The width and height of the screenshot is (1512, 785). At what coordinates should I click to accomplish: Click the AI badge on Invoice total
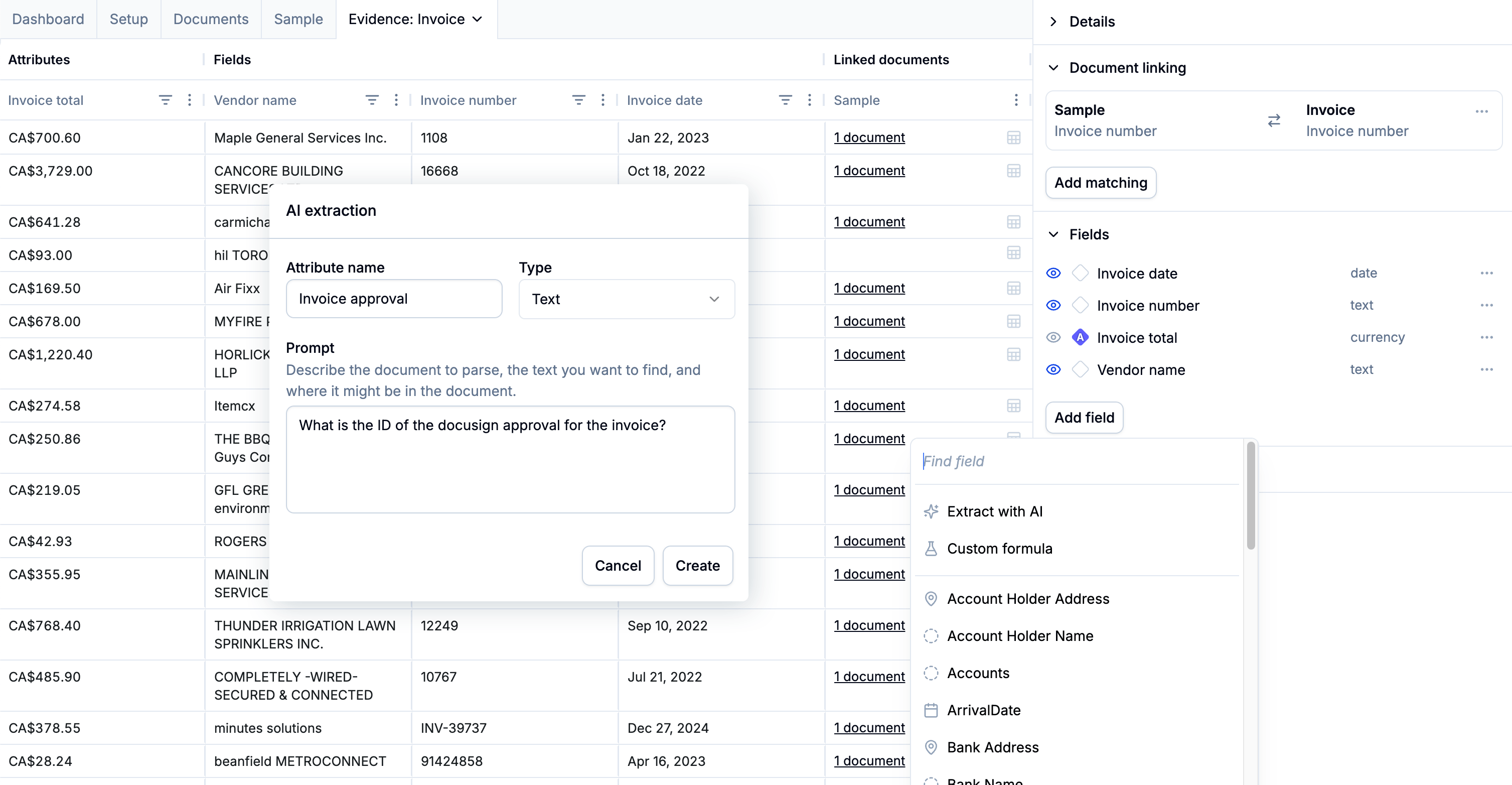coord(1080,338)
